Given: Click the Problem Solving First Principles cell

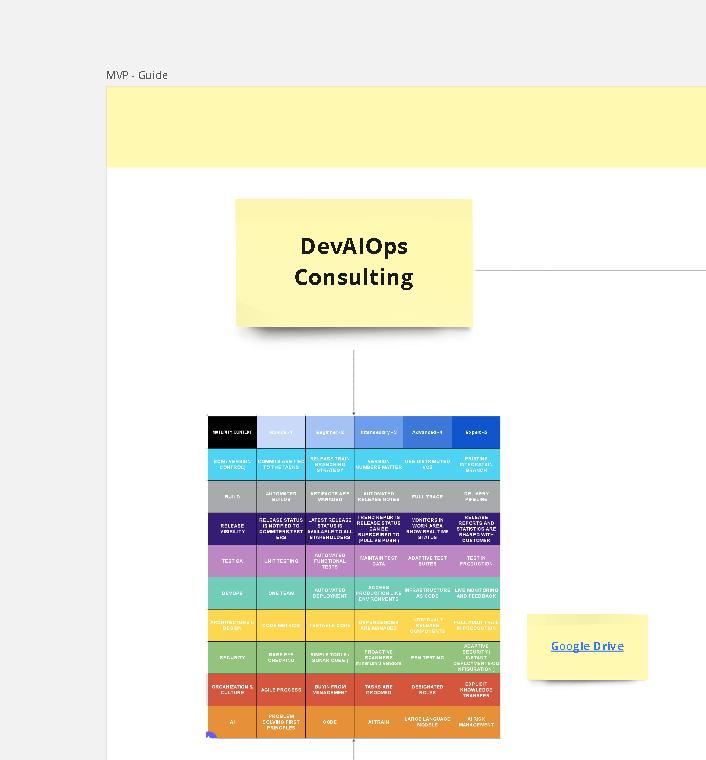Looking at the screenshot, I should click(281, 722).
